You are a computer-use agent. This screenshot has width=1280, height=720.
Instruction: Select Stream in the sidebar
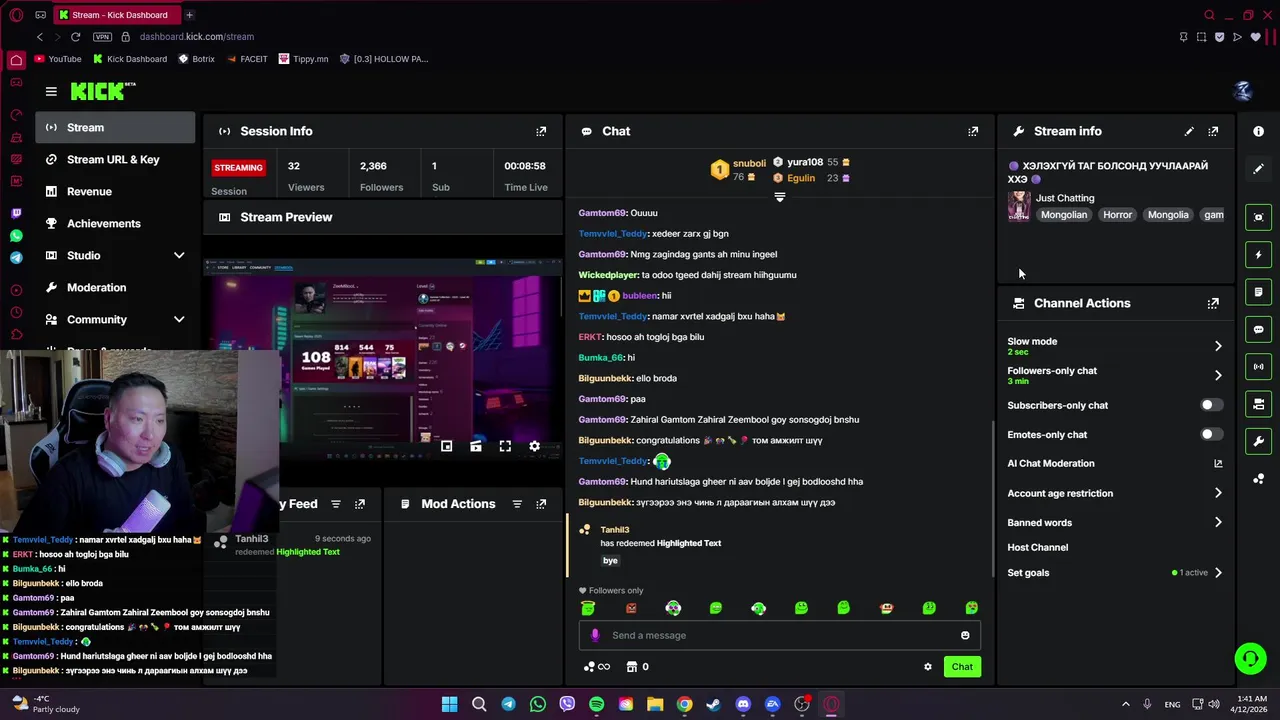(115, 127)
